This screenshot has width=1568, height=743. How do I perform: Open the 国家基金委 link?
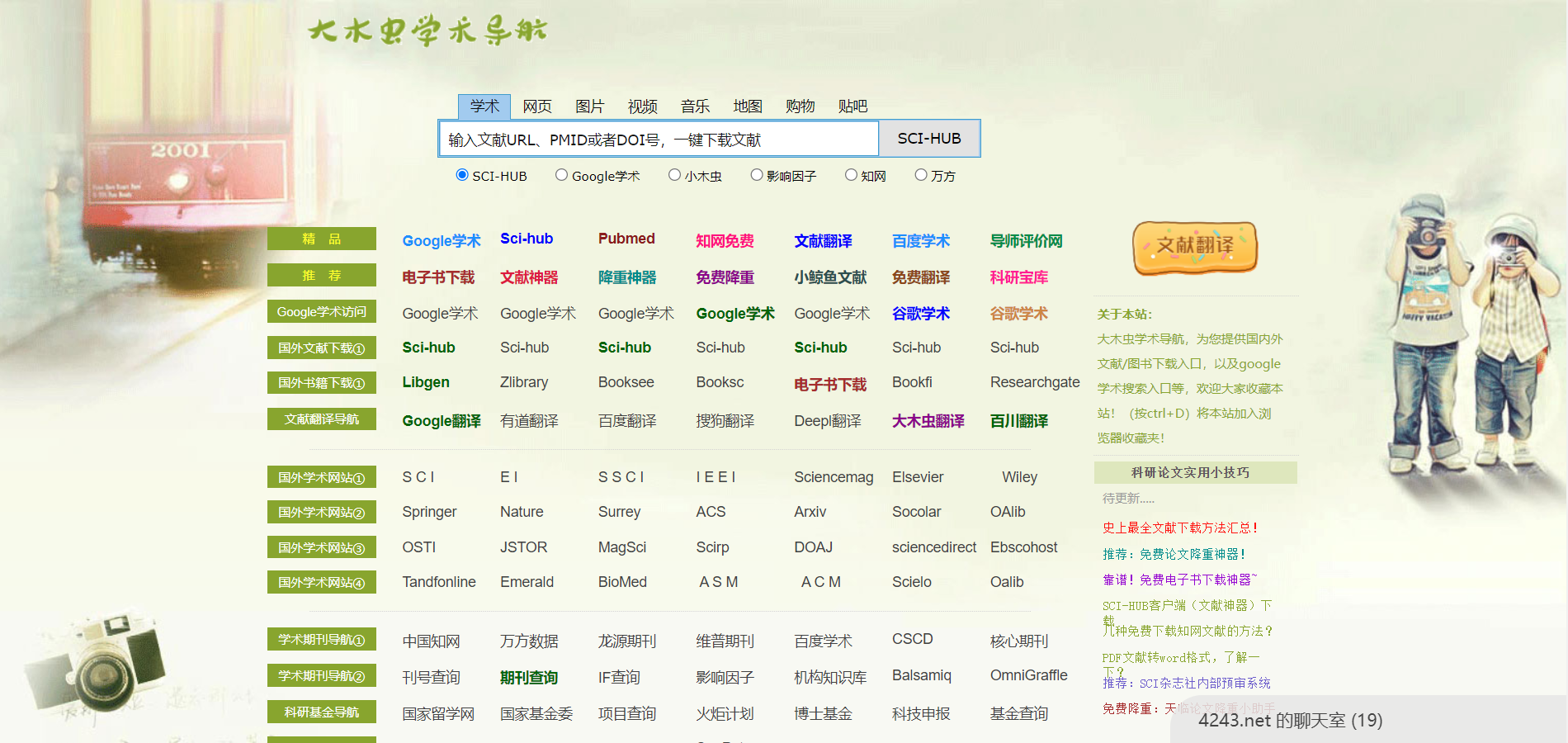point(536,714)
